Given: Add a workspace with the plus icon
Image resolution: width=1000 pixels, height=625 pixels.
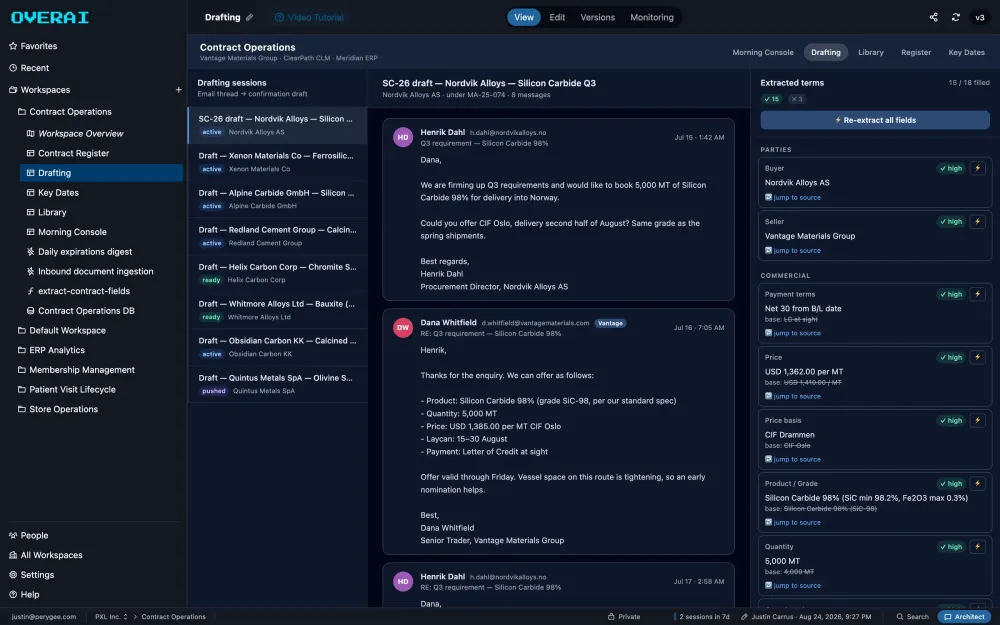Looking at the screenshot, I should point(179,90).
